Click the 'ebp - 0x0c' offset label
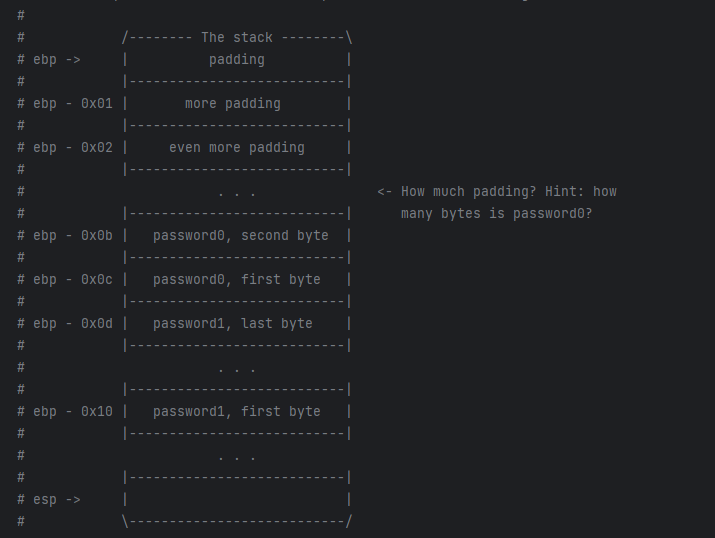715x538 pixels. click(73, 279)
